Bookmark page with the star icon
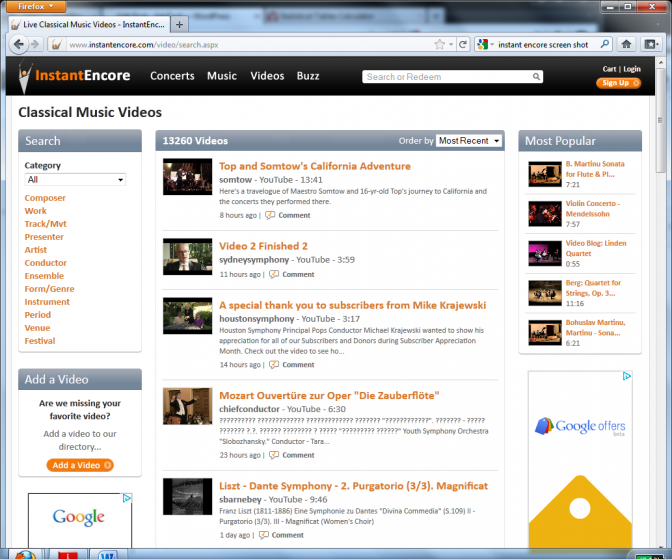672x559 pixels. [439, 45]
